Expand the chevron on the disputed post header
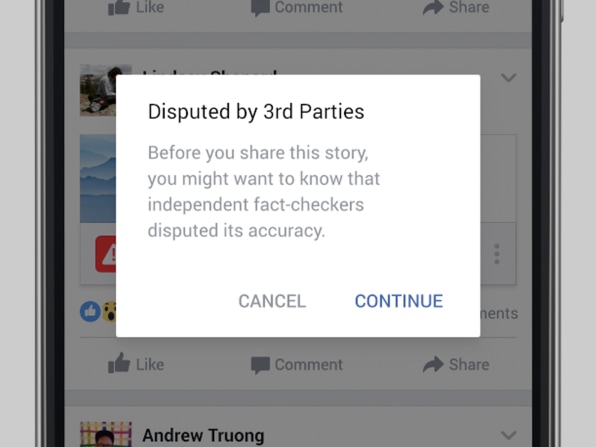The width and height of the screenshot is (596, 447). [508, 78]
